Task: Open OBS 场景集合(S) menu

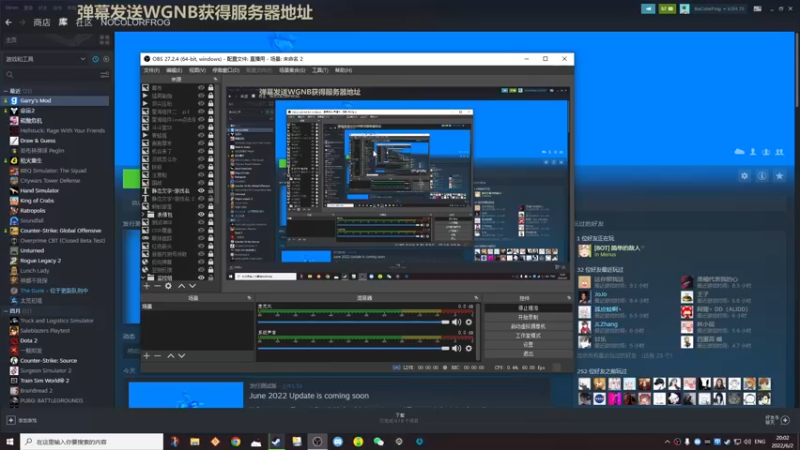Action: click(292, 70)
